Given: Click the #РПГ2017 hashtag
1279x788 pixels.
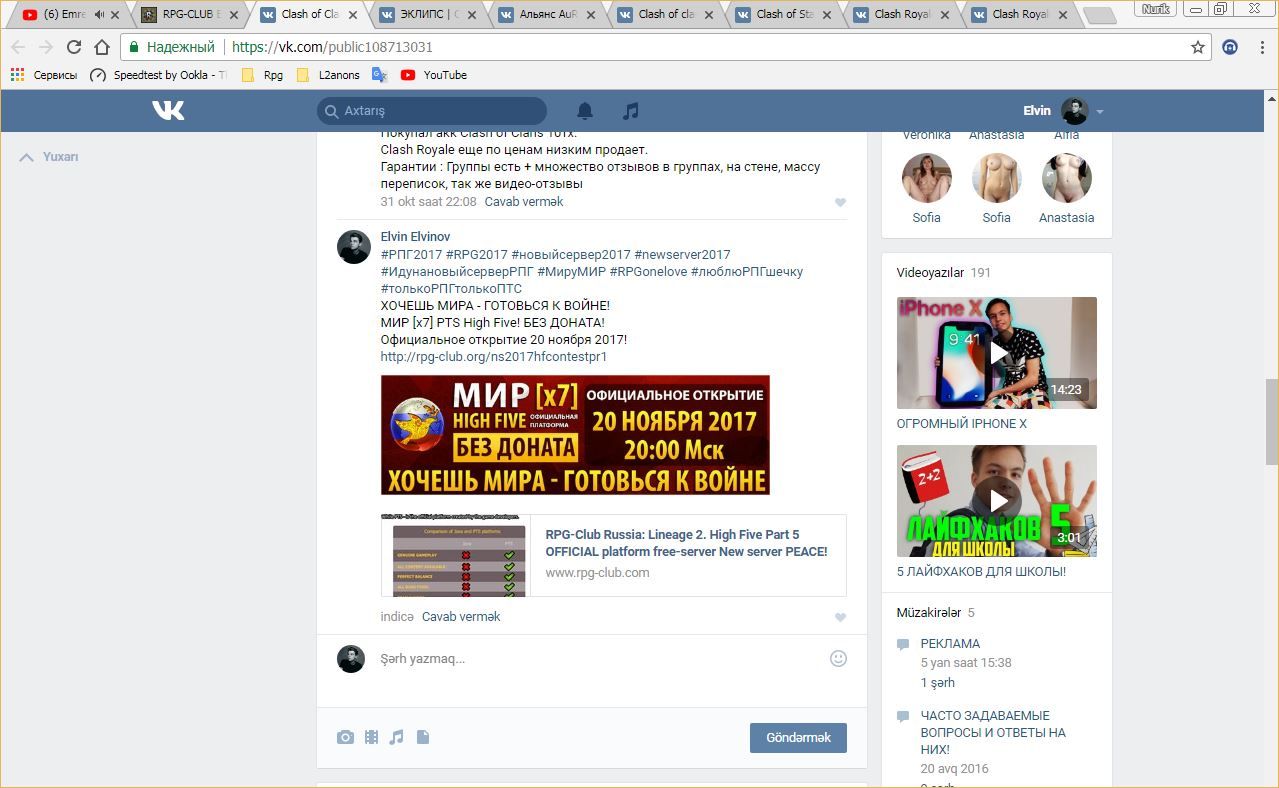Looking at the screenshot, I should click(x=411, y=254).
